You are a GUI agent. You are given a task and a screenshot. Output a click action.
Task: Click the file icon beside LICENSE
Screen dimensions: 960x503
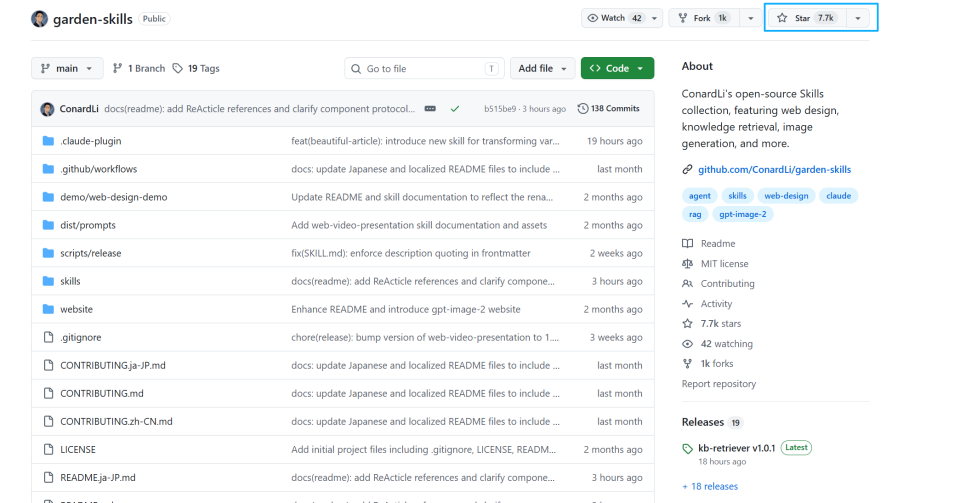pyautogui.click(x=48, y=450)
